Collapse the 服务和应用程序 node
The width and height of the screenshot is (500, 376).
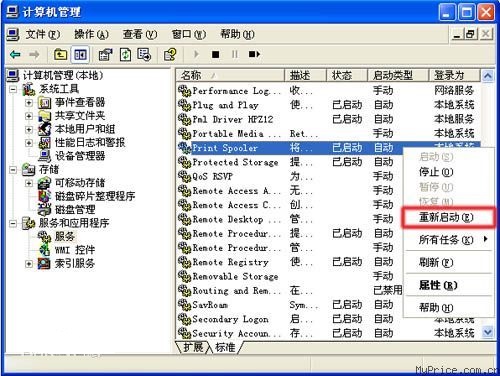coord(13,223)
